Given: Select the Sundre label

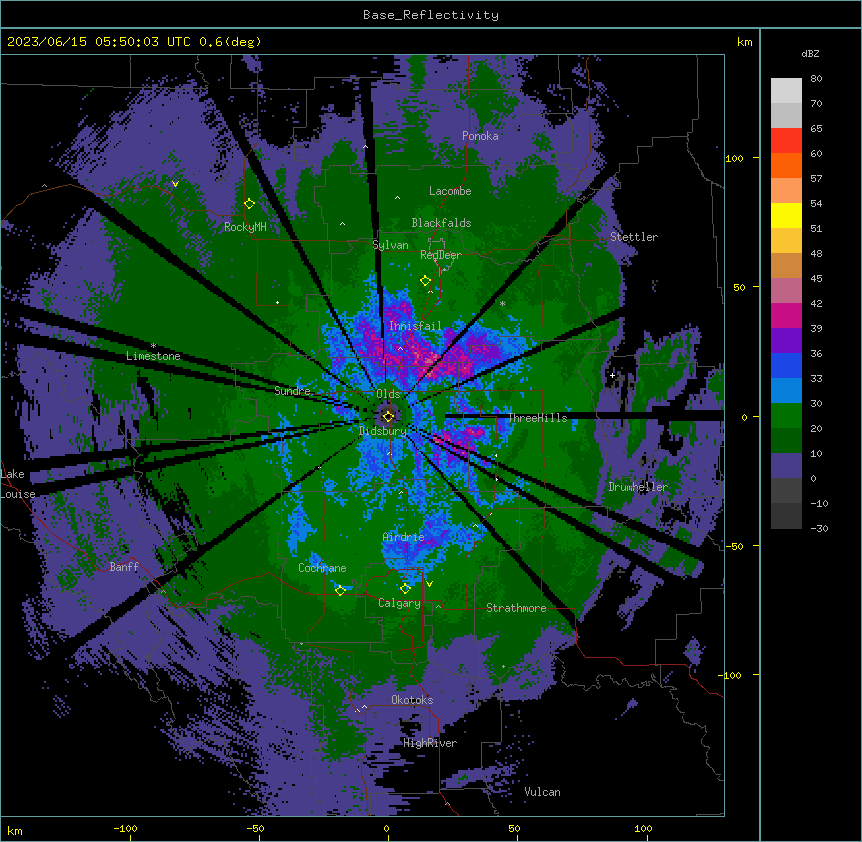Looking at the screenshot, I should tap(292, 391).
